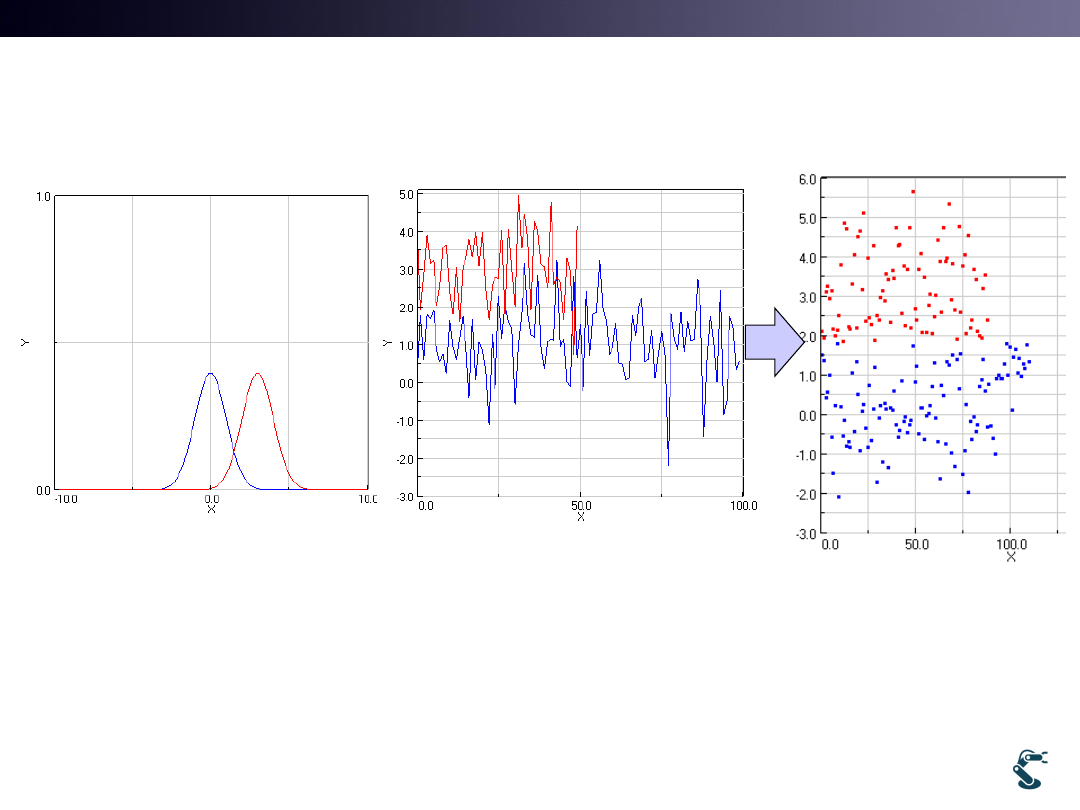Viewport: 1080px width, 810px height.
Task: Click the Y axis label of the middle line chart
Action: click(387, 343)
